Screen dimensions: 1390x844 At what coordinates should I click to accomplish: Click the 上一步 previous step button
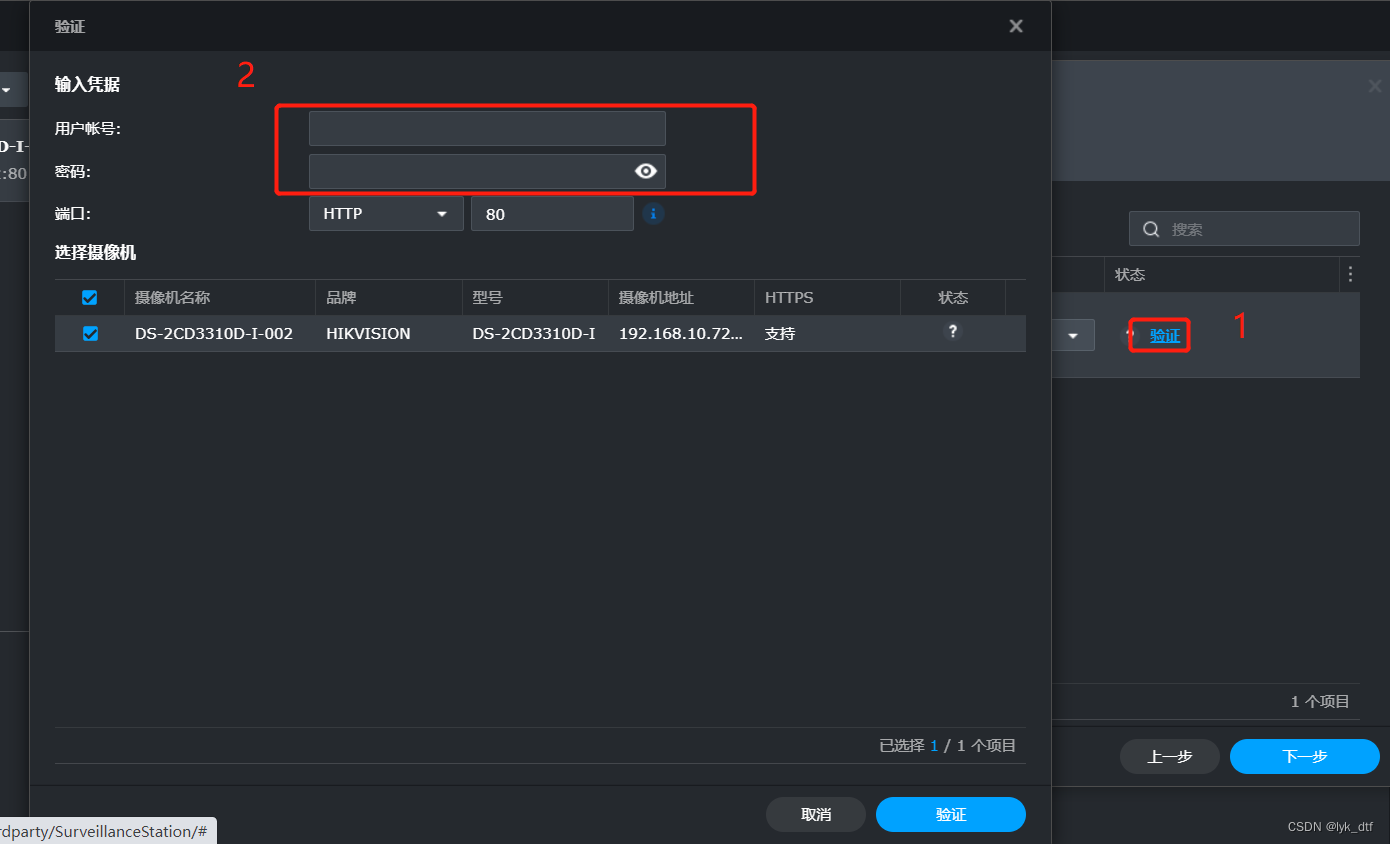pos(1169,757)
